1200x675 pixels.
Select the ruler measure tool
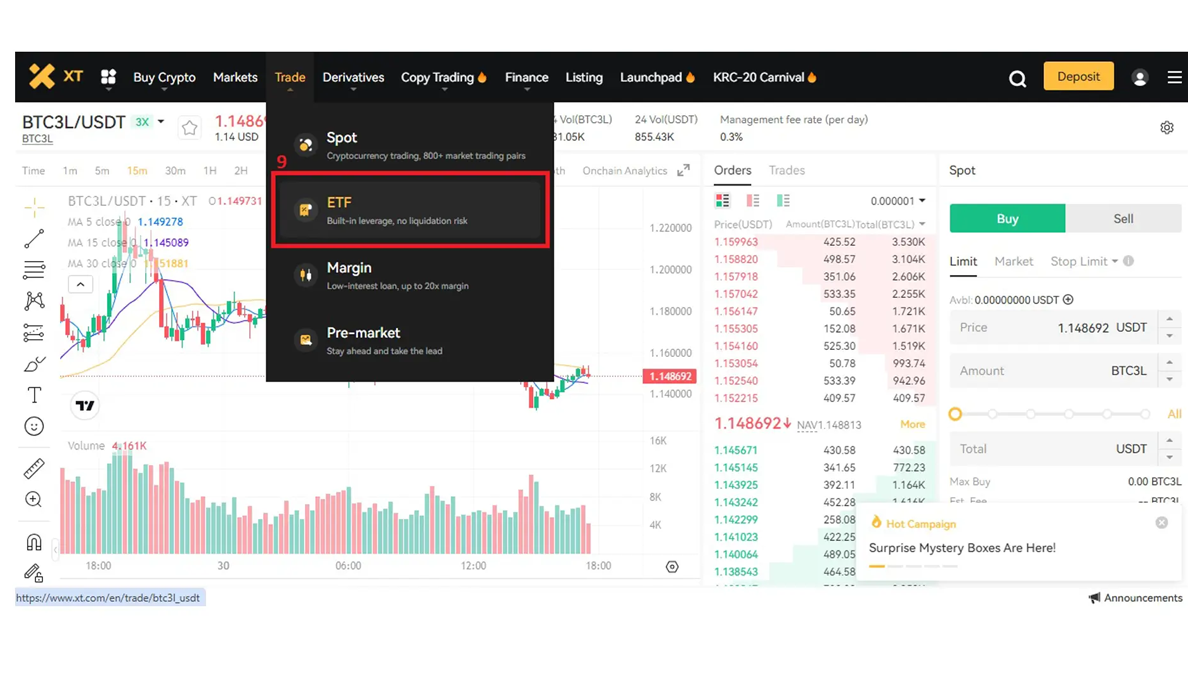pos(34,468)
